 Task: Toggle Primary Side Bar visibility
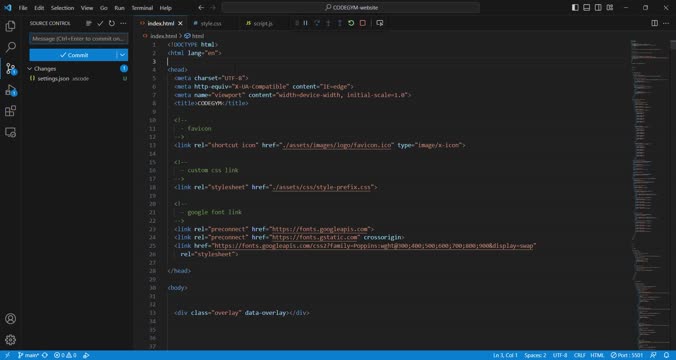click(x=575, y=7)
